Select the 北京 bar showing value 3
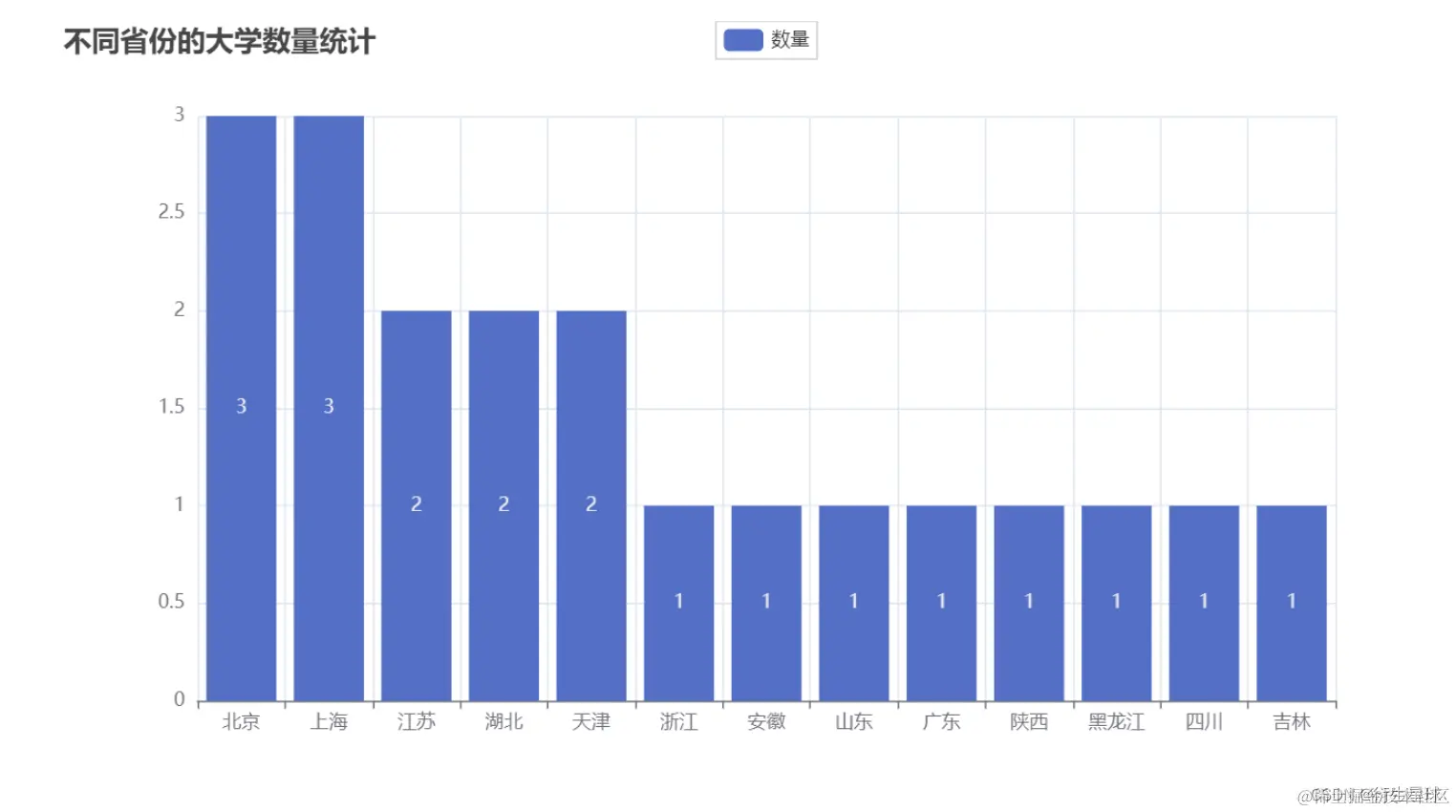 click(x=240, y=406)
